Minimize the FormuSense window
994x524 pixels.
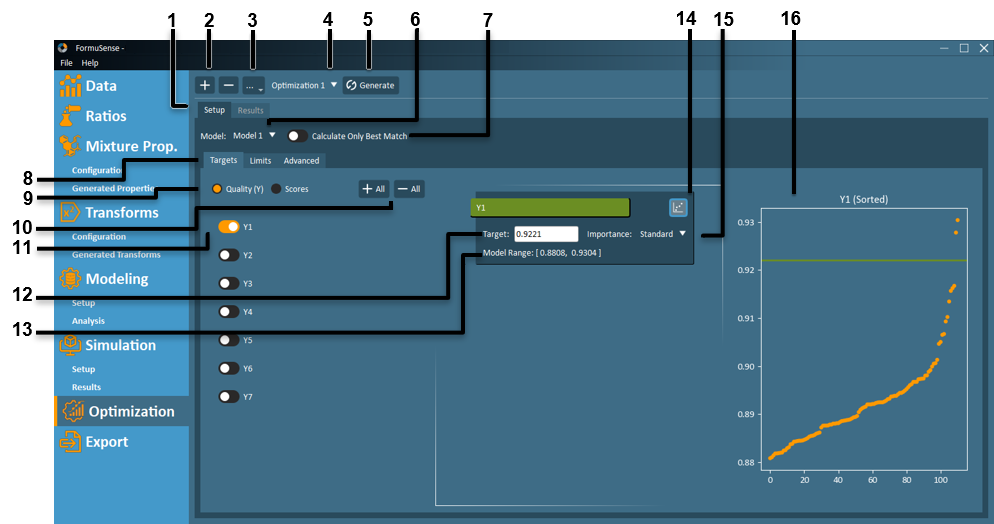click(x=944, y=48)
